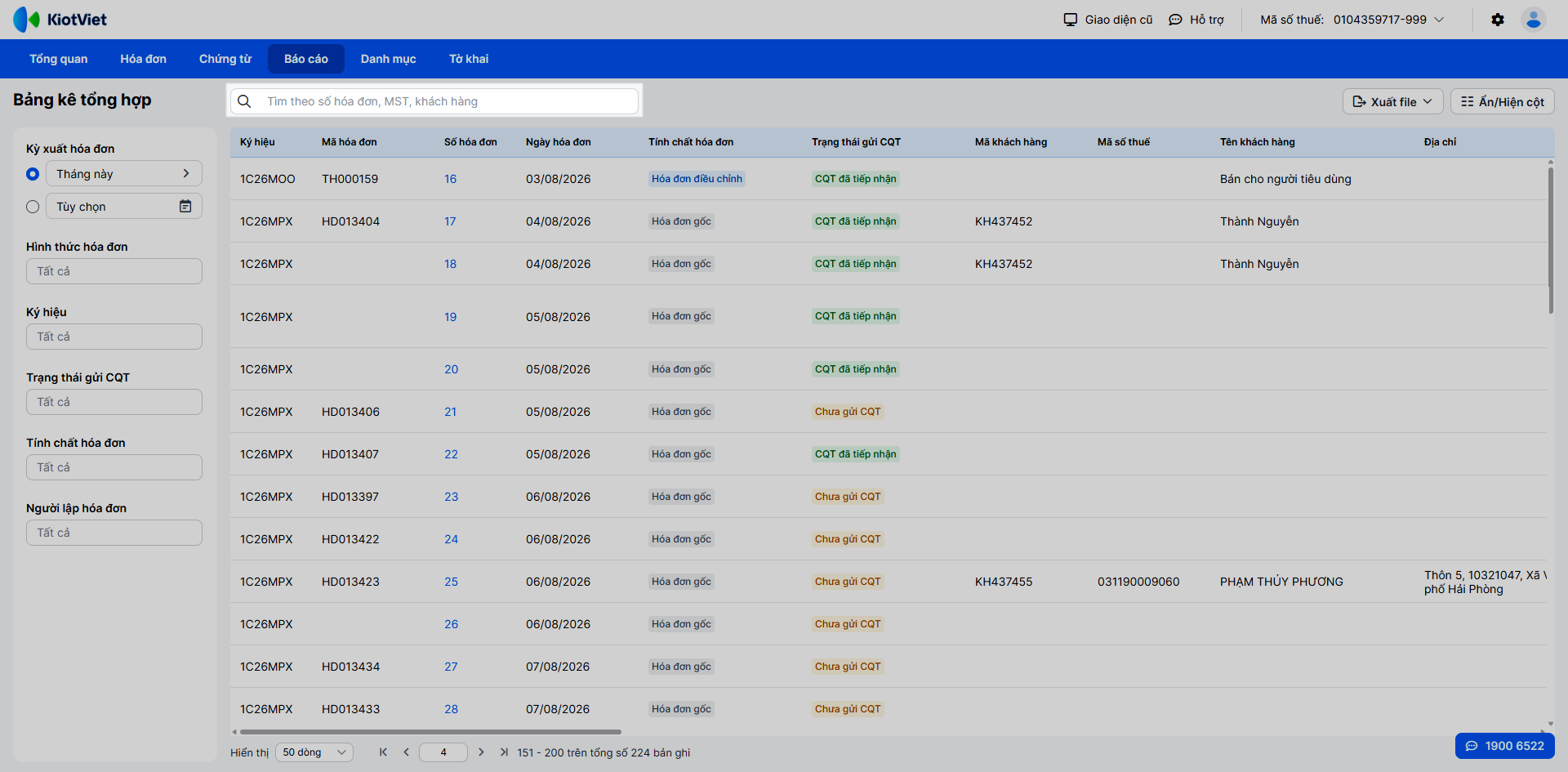1568x772 pixels.
Task: Open the Tờ khai menu
Action: (469, 59)
